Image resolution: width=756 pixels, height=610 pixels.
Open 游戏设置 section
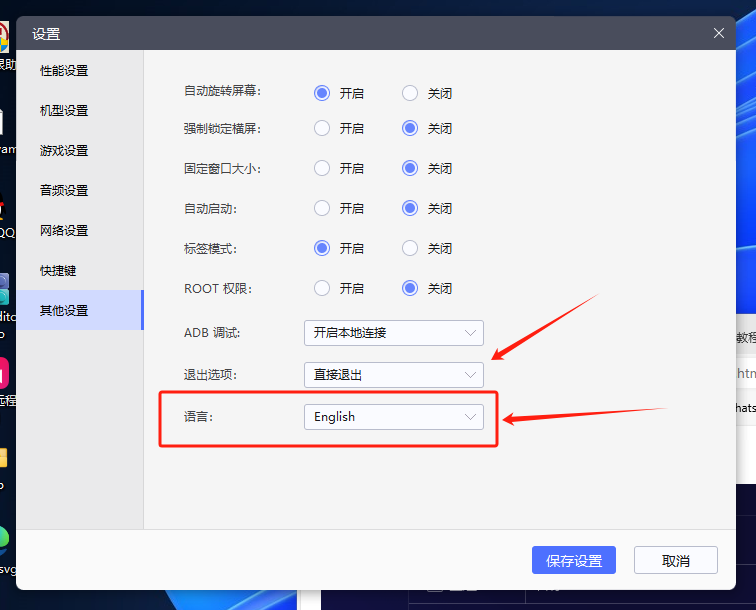click(x=80, y=151)
